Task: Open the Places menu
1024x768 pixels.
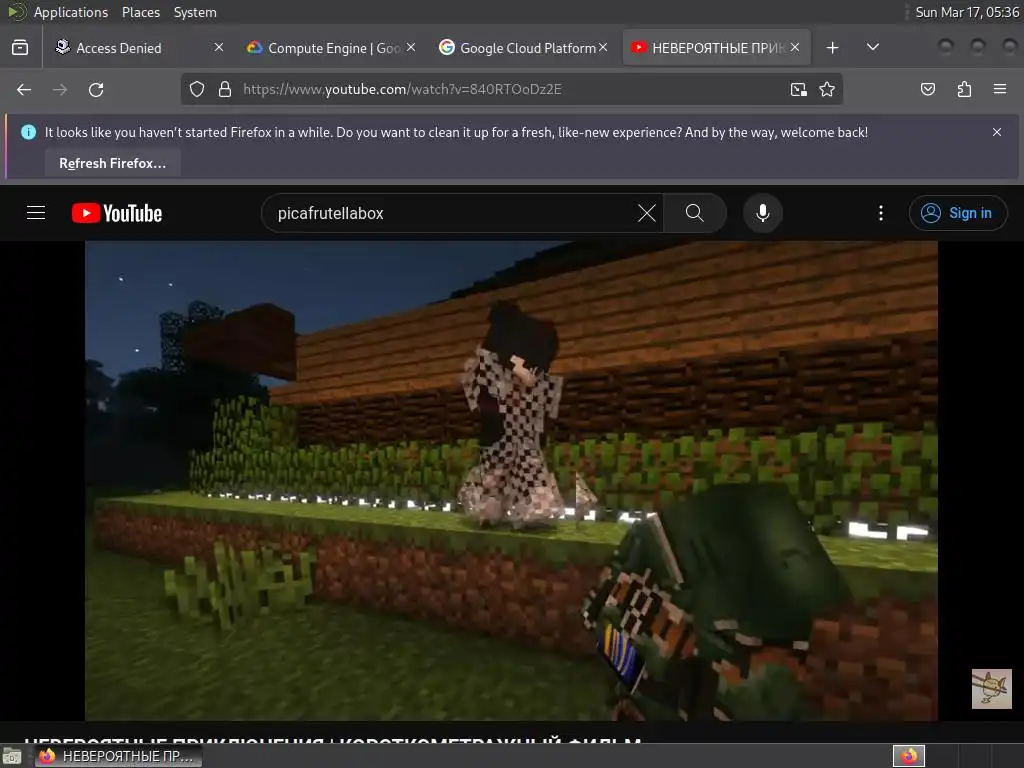Action: [140, 12]
